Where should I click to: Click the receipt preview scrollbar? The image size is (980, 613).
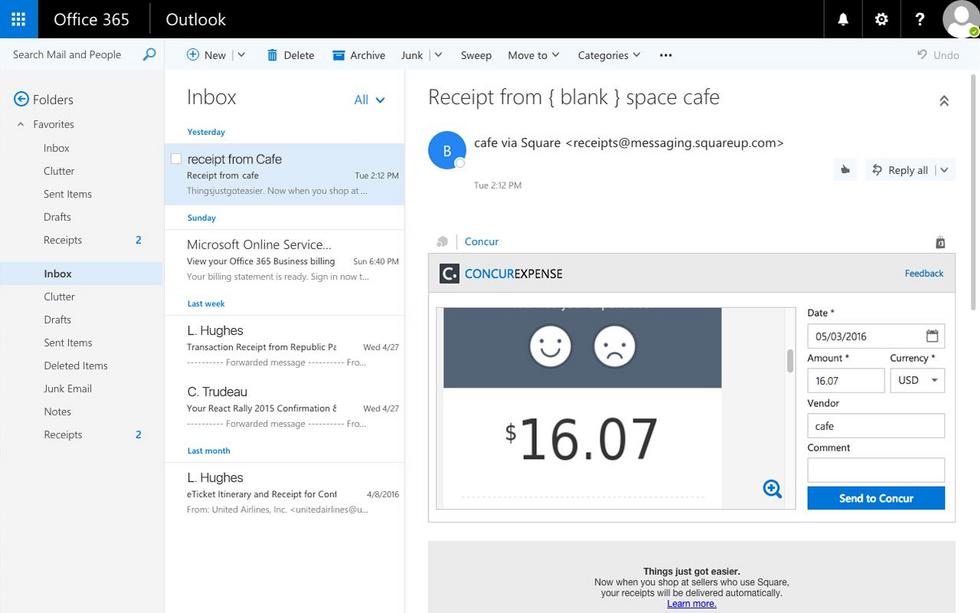(x=790, y=361)
